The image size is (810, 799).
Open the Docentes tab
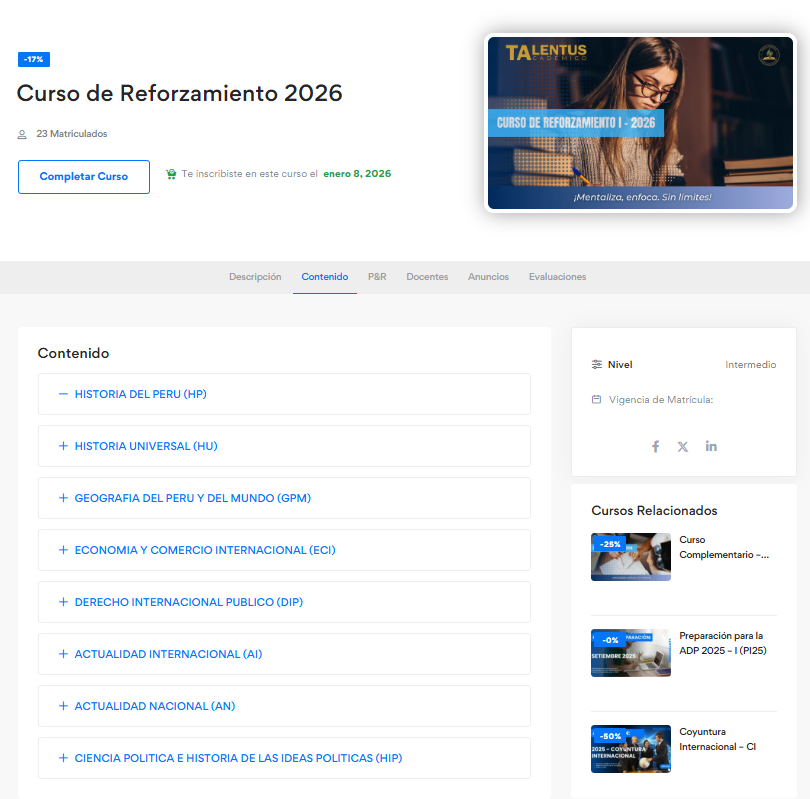(x=427, y=277)
